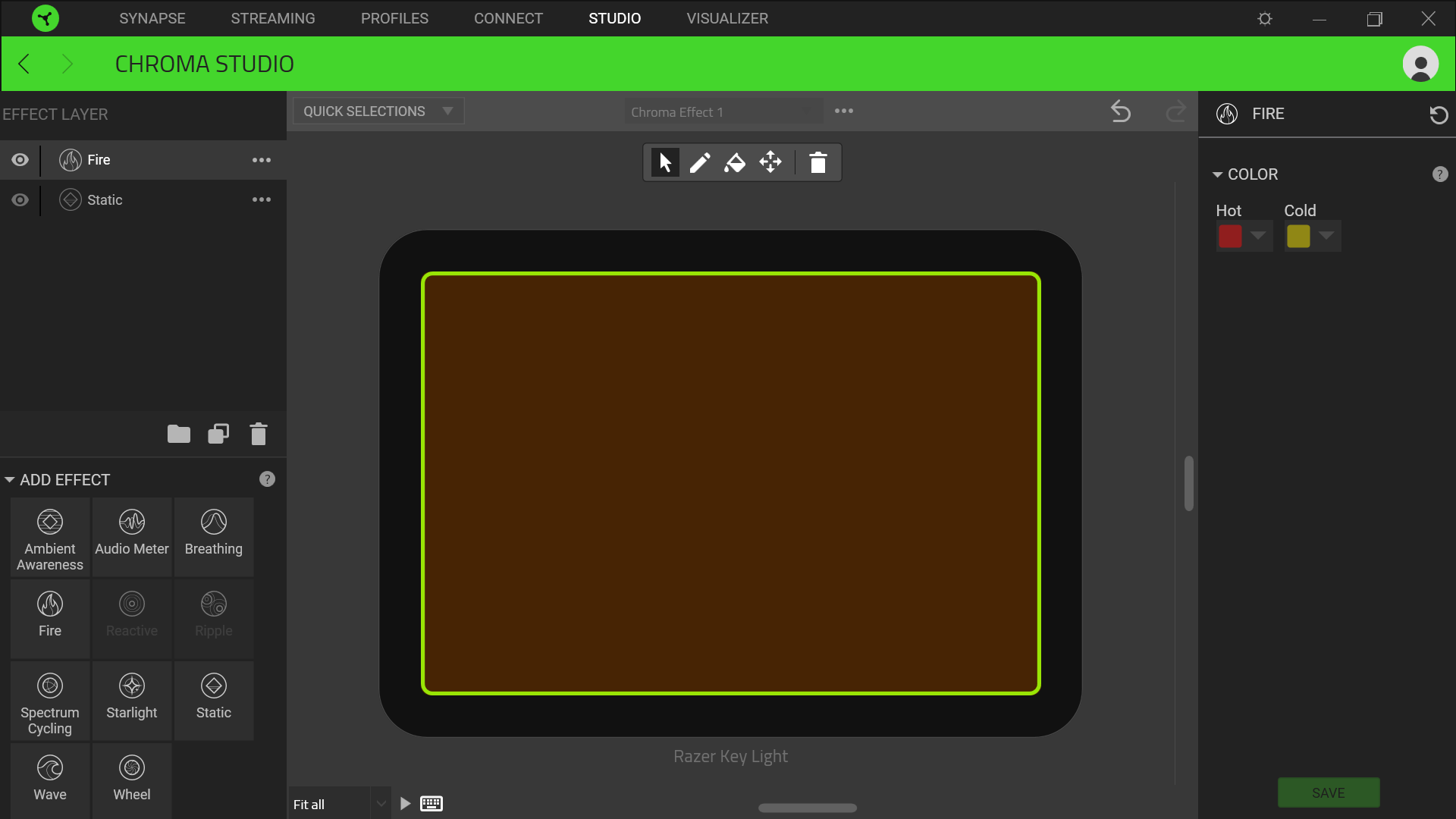
Task: Hide the Fire layer
Action: pyautogui.click(x=20, y=160)
